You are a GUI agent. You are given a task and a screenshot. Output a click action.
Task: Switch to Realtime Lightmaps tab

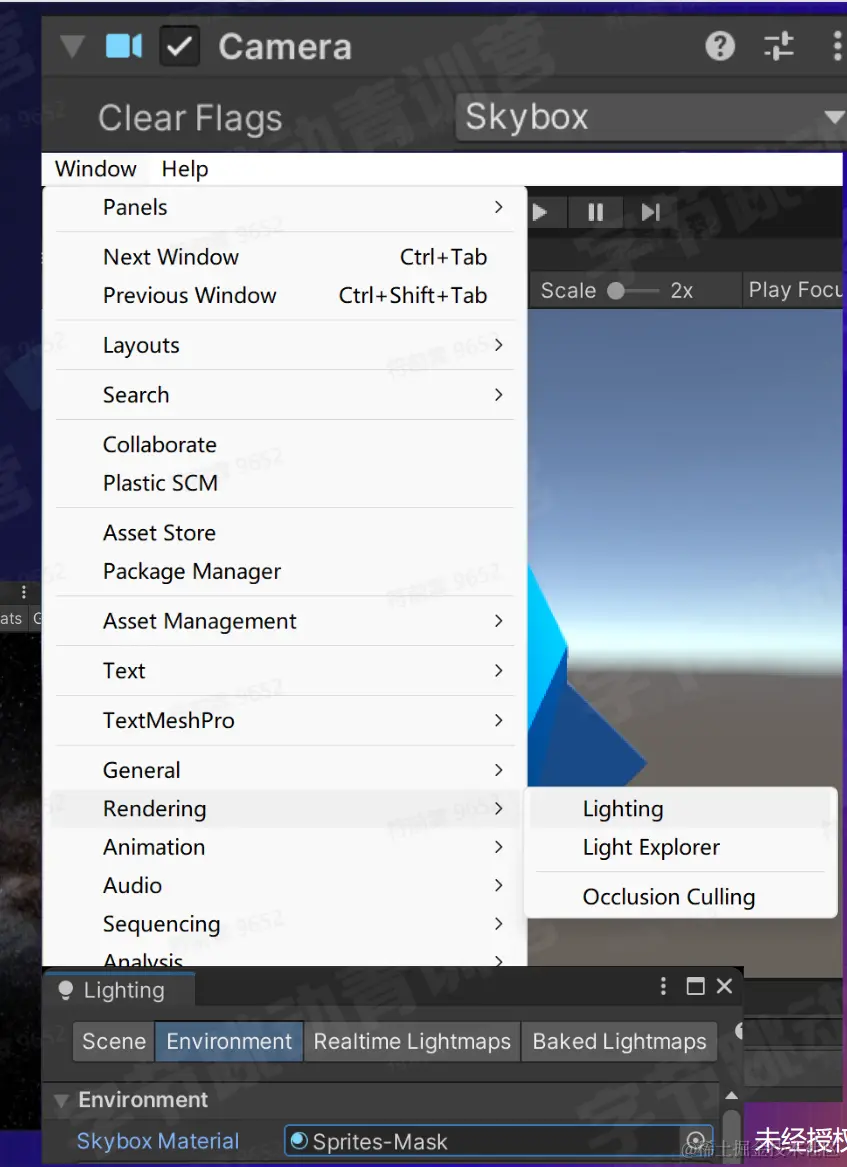[412, 1041]
